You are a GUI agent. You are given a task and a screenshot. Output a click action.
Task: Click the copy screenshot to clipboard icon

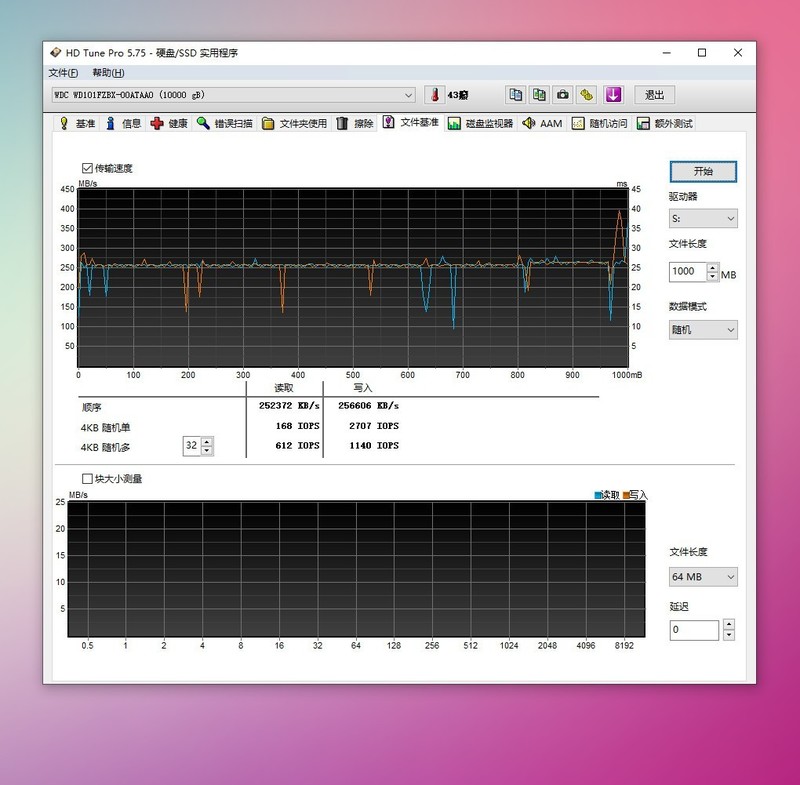coord(539,95)
